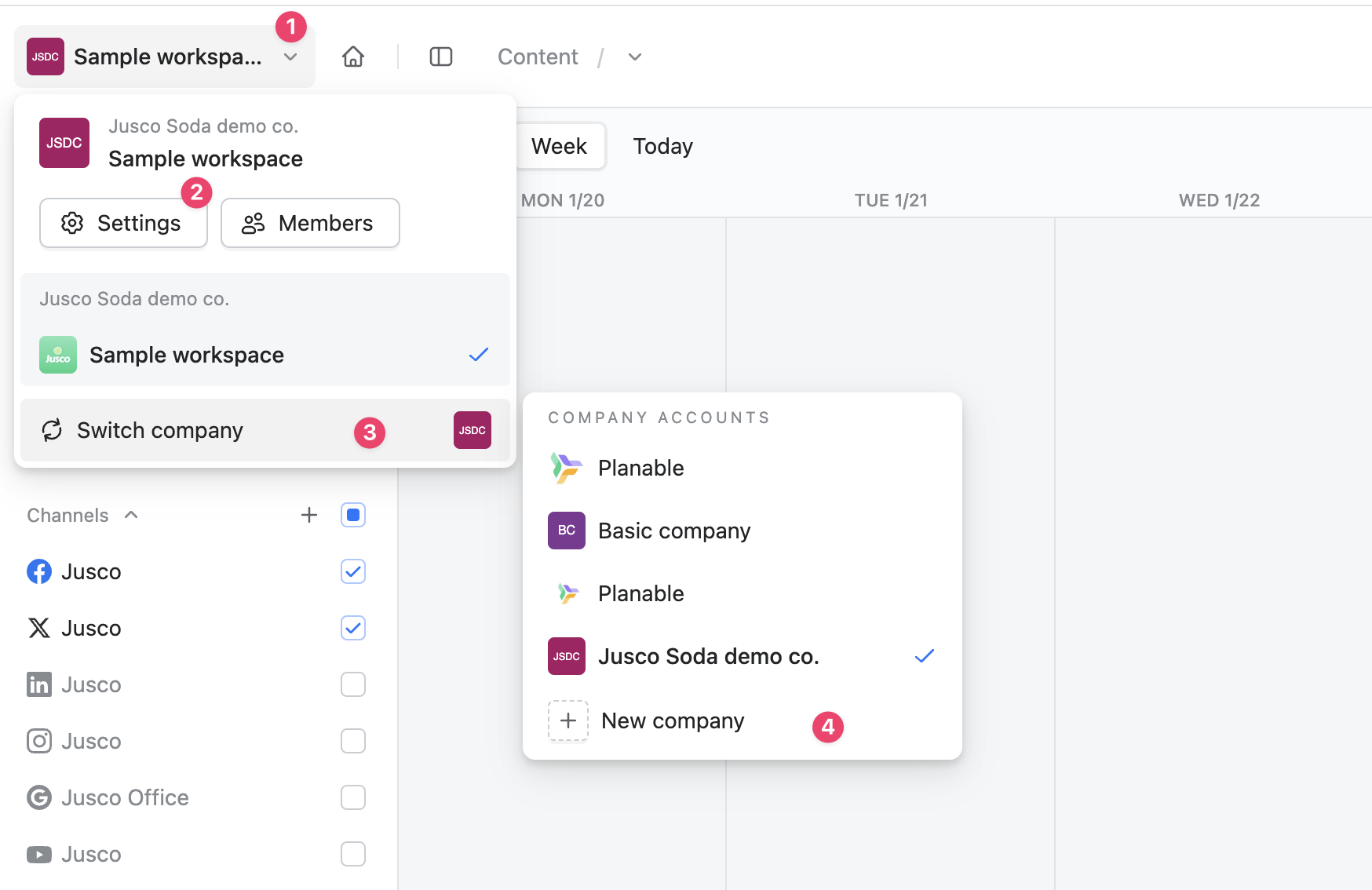
Task: Collapse the Channels section chevron
Action: pos(131,515)
